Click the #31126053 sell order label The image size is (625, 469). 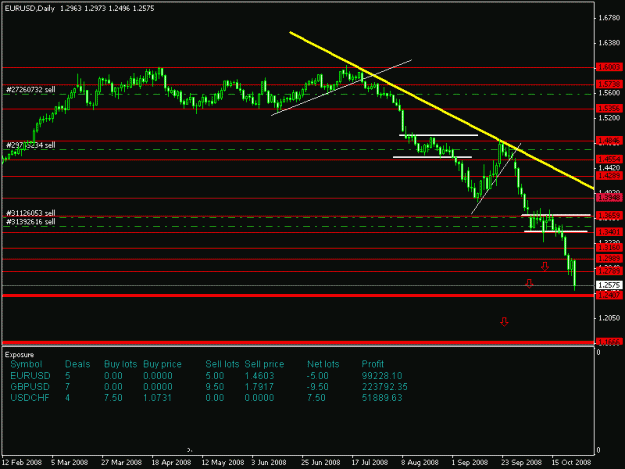(x=31, y=213)
